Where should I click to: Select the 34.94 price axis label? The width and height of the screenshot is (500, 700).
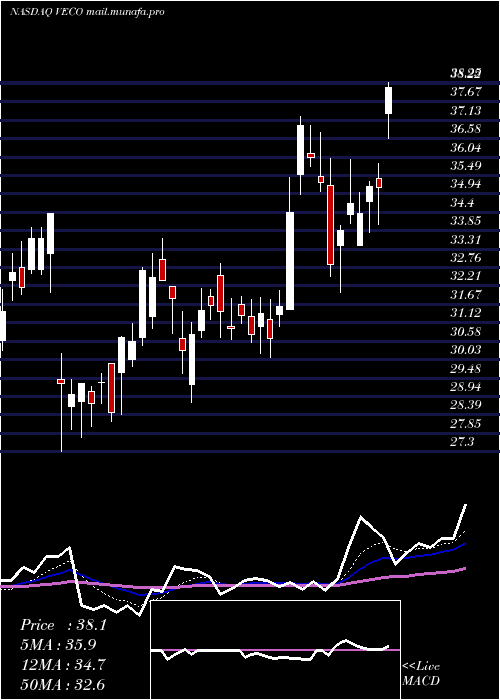(466, 184)
